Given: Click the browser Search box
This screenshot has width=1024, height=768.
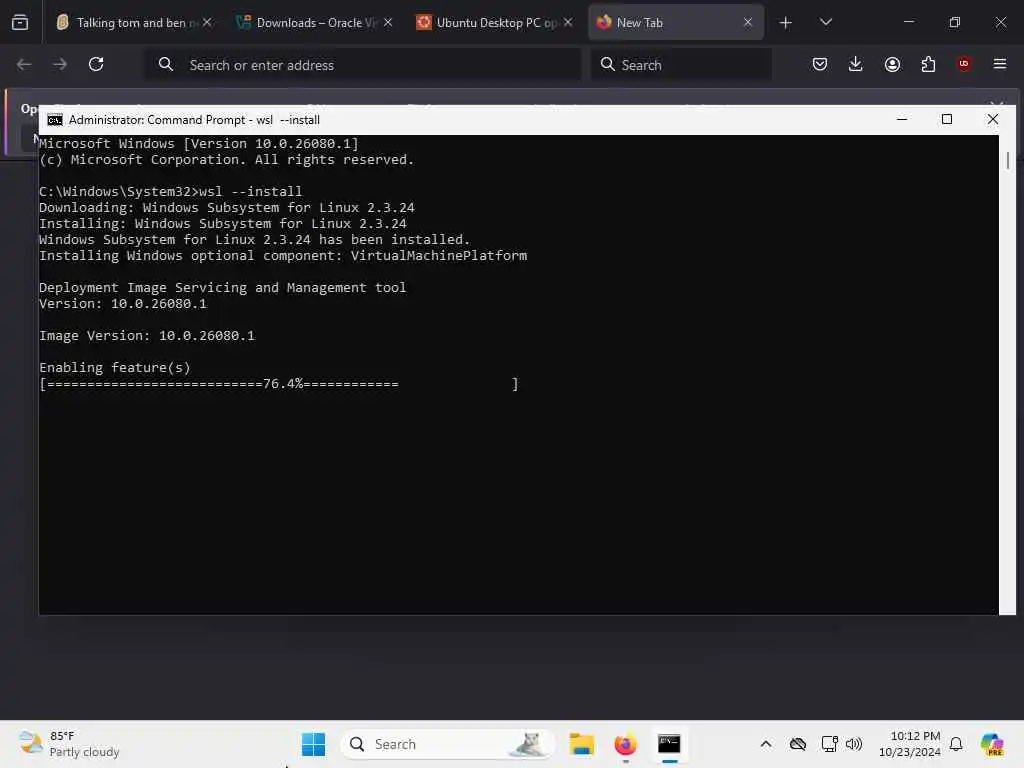Looking at the screenshot, I should tap(681, 65).
